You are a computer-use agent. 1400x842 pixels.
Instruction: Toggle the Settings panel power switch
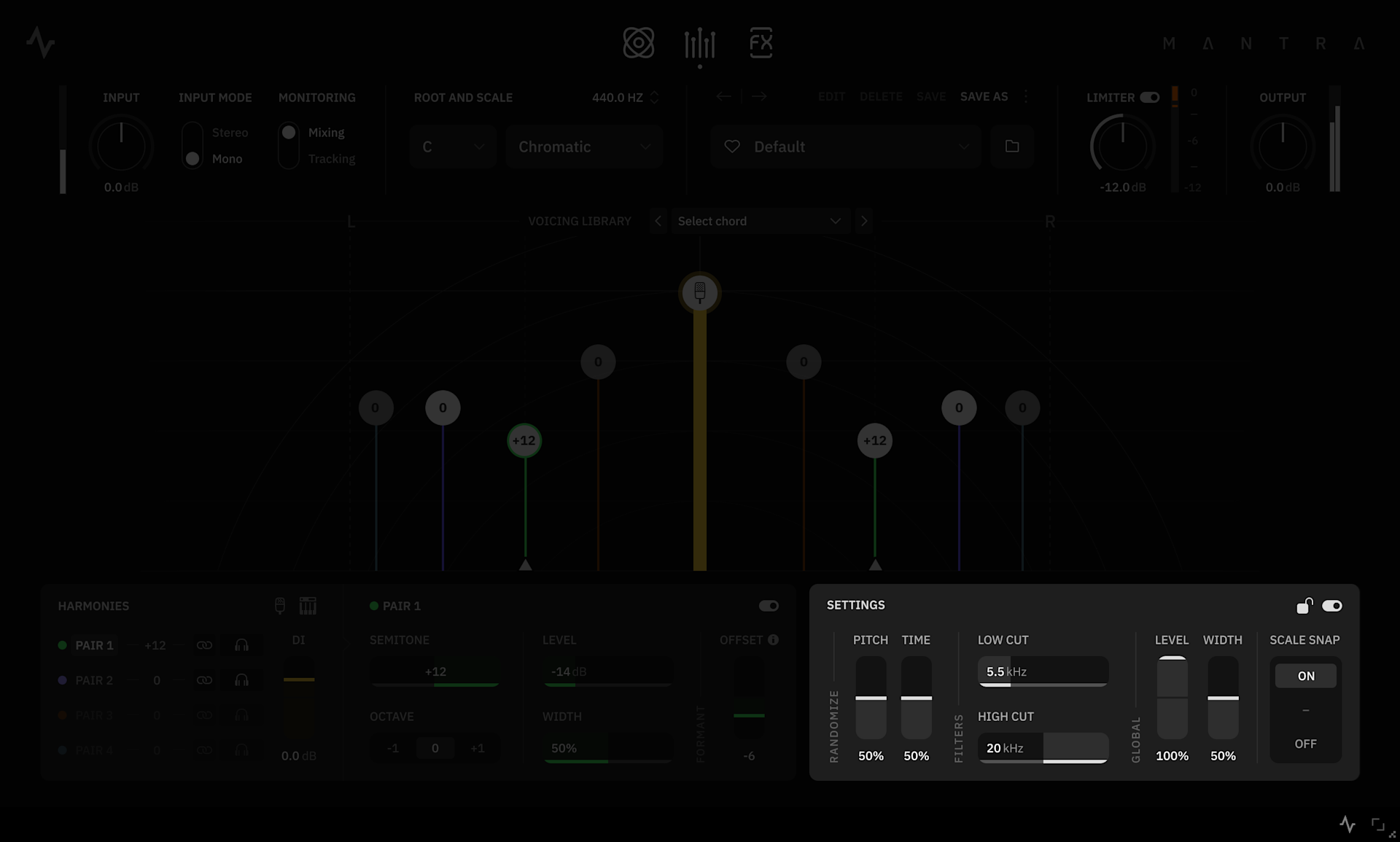[1332, 606]
